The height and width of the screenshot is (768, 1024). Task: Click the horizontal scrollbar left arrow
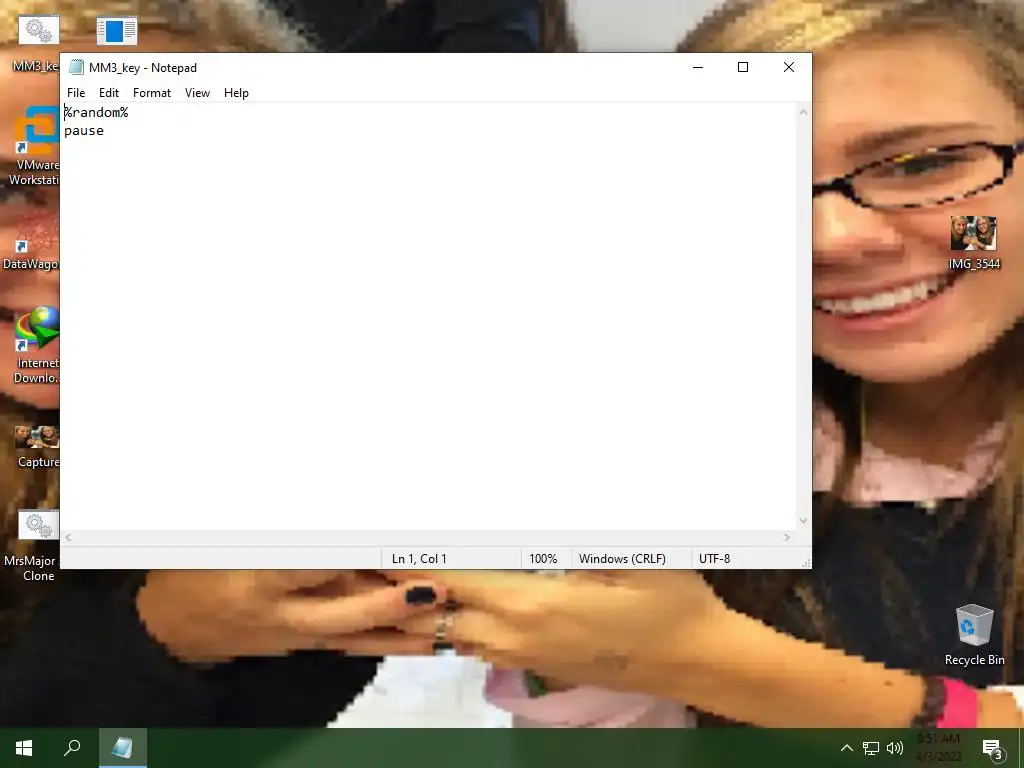tap(68, 537)
